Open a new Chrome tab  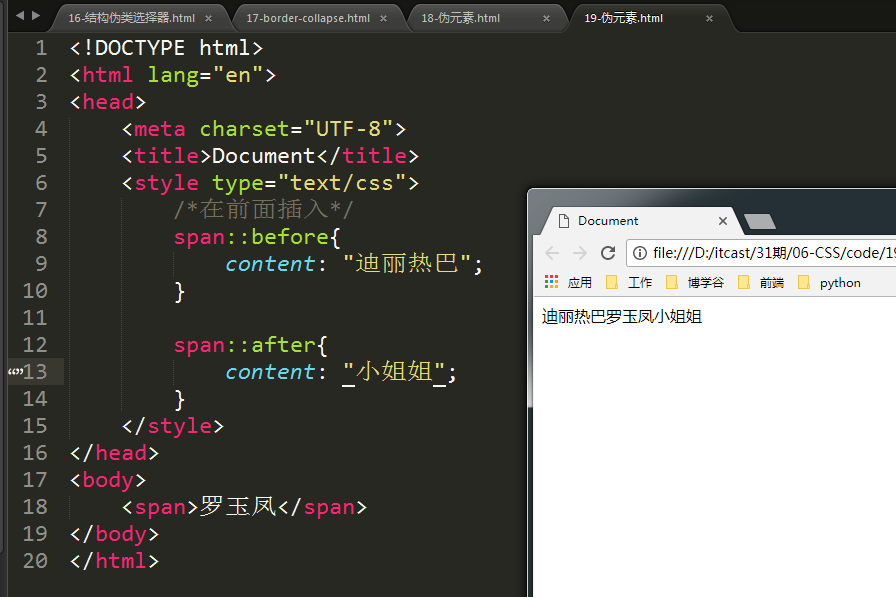click(760, 221)
